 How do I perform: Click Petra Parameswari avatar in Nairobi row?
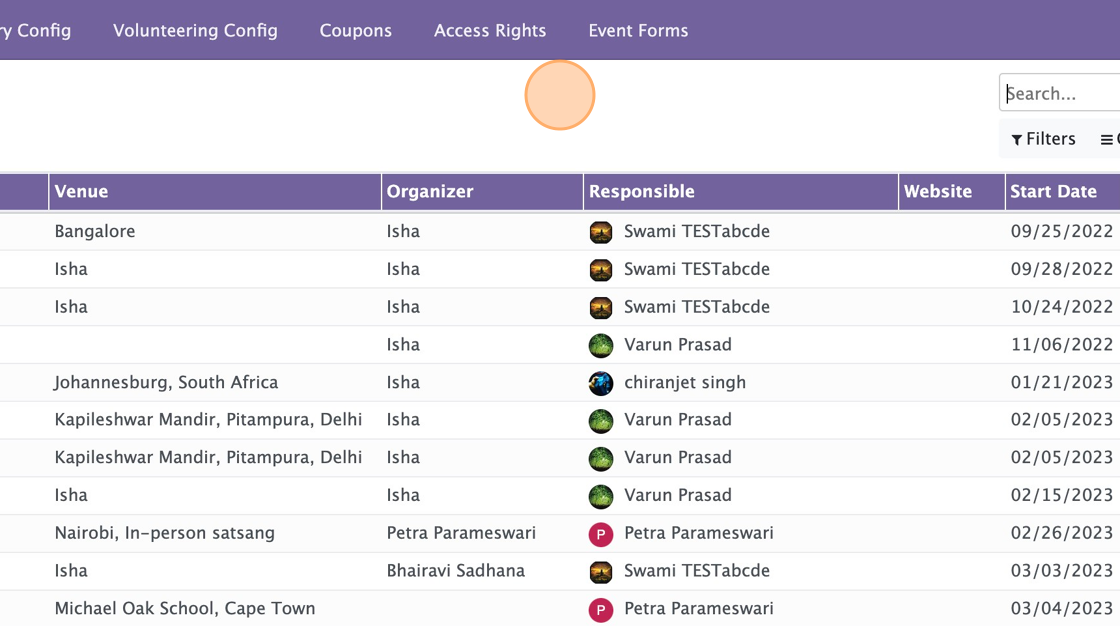pyautogui.click(x=601, y=535)
